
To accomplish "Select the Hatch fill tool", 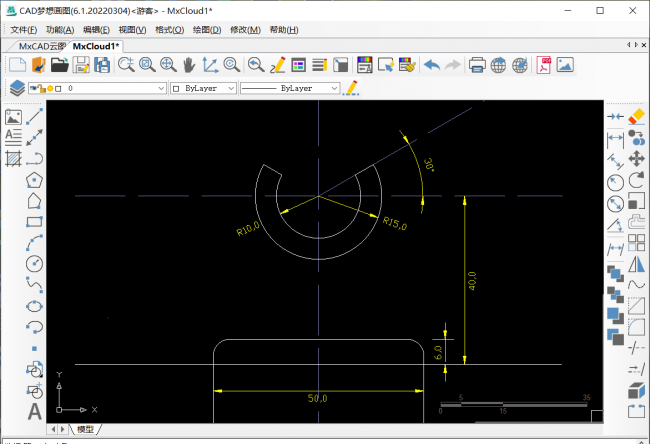I will [x=13, y=158].
